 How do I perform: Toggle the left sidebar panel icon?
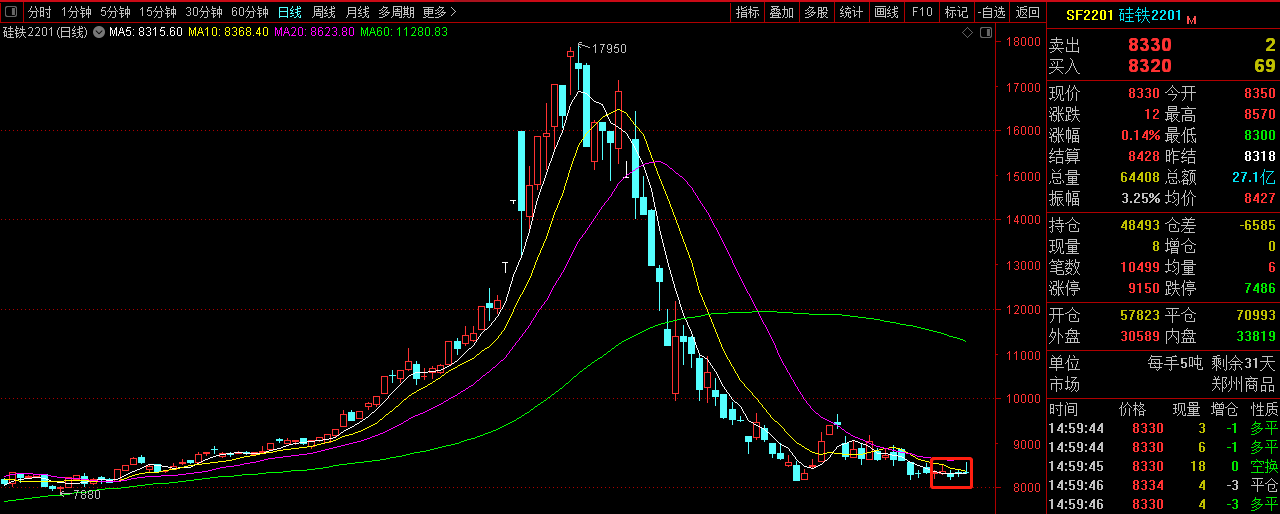[10, 12]
